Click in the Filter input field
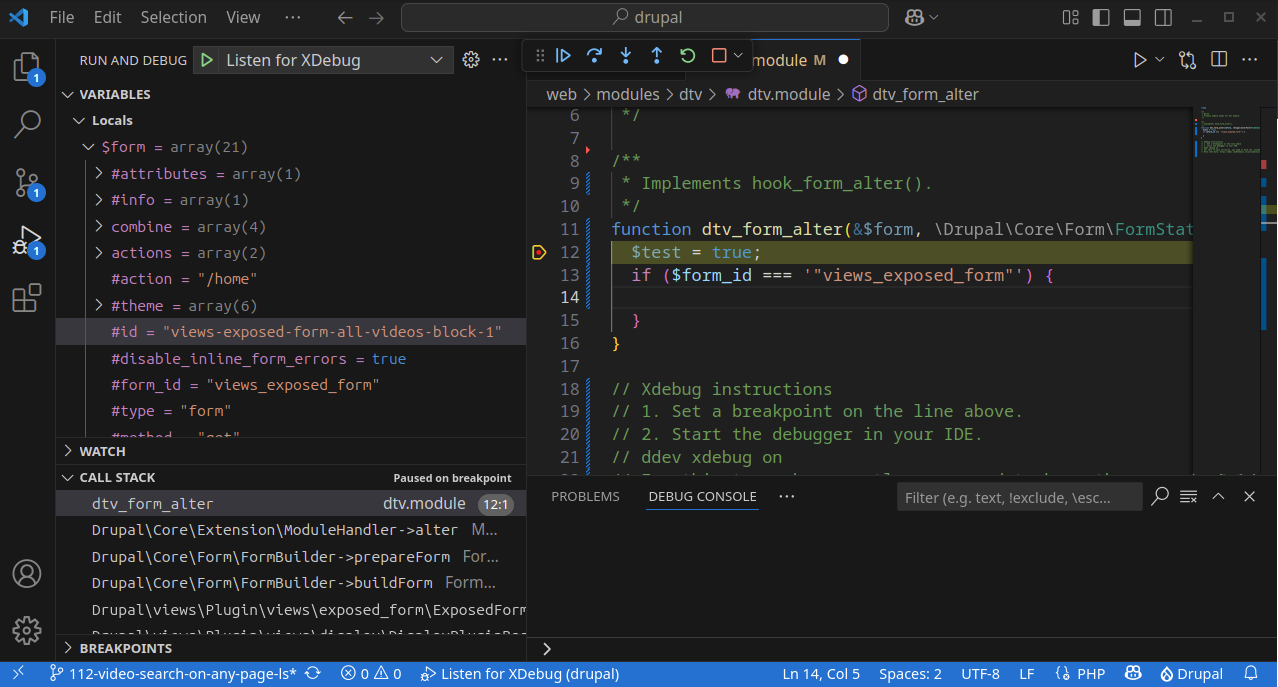Image resolution: width=1278 pixels, height=687 pixels. click(x=1019, y=497)
